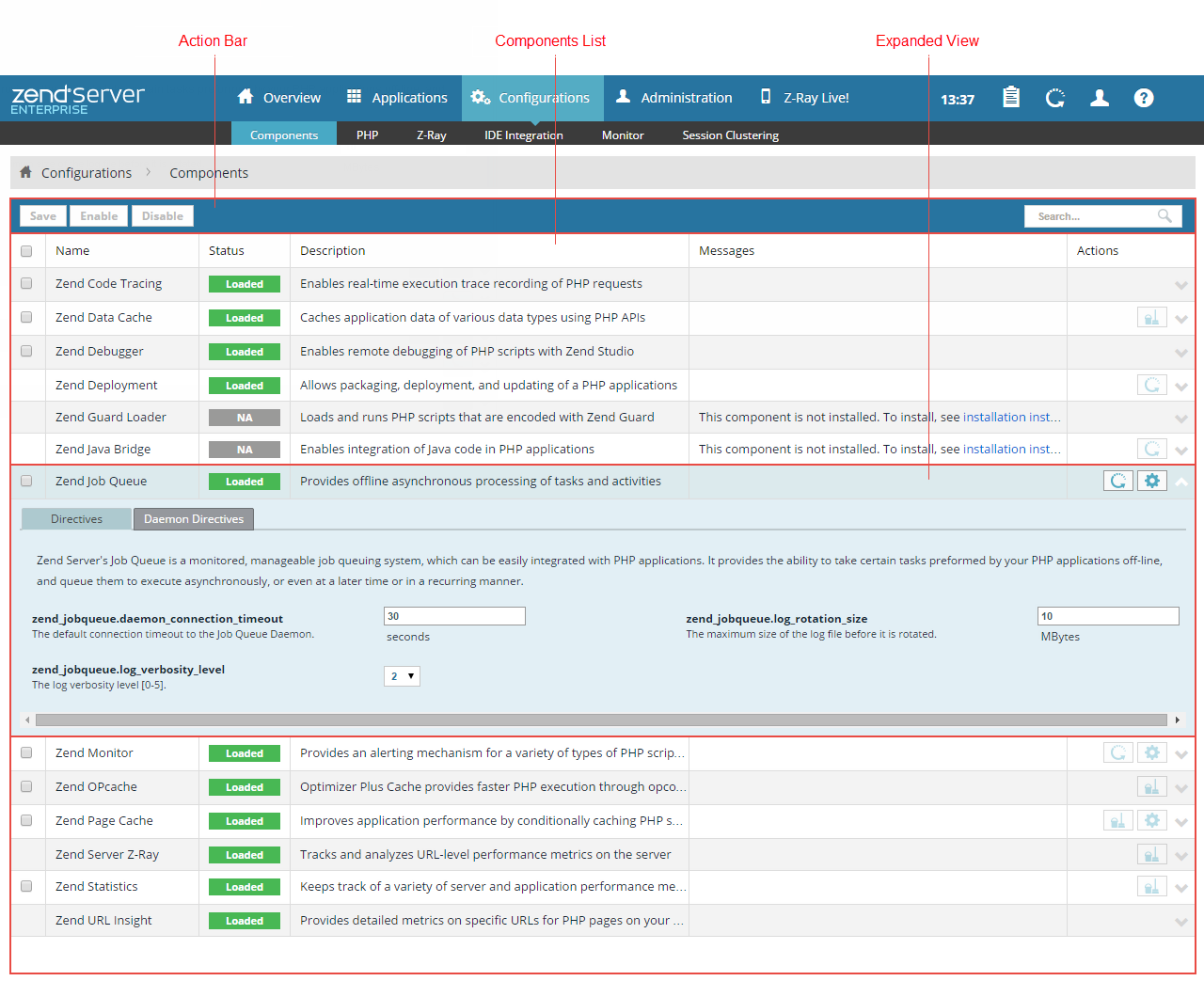Click the horizontal scrollbar in expanded view

tap(602, 720)
